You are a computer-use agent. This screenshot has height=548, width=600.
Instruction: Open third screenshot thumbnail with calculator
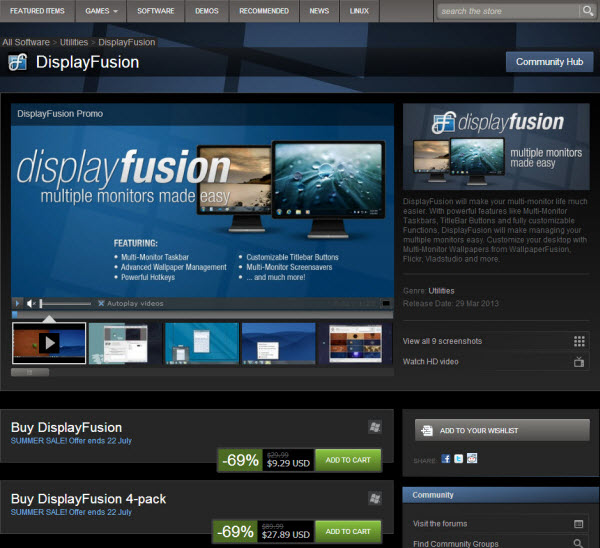202,343
